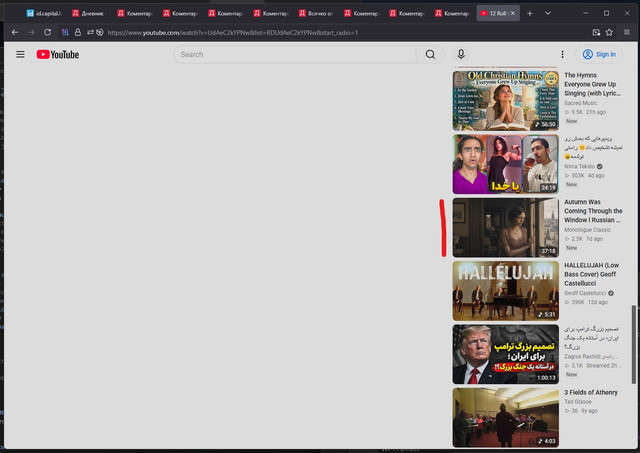The image size is (640, 453).
Task: Click the URL in the address bar
Action: tap(233, 33)
